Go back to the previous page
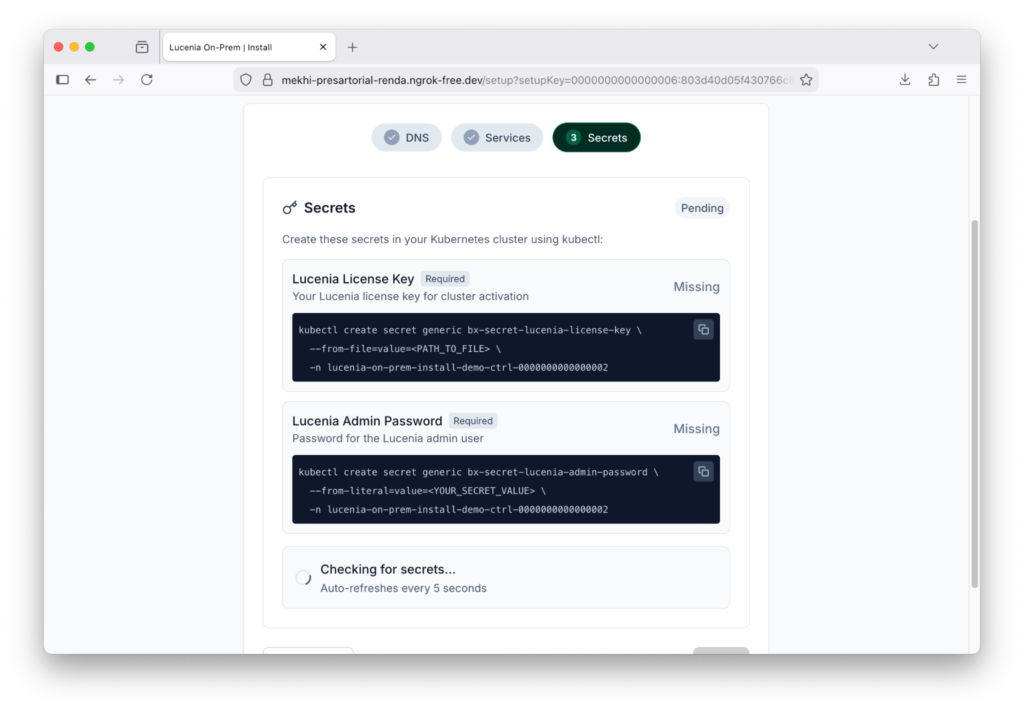Image resolution: width=1024 pixels, height=712 pixels. click(90, 80)
